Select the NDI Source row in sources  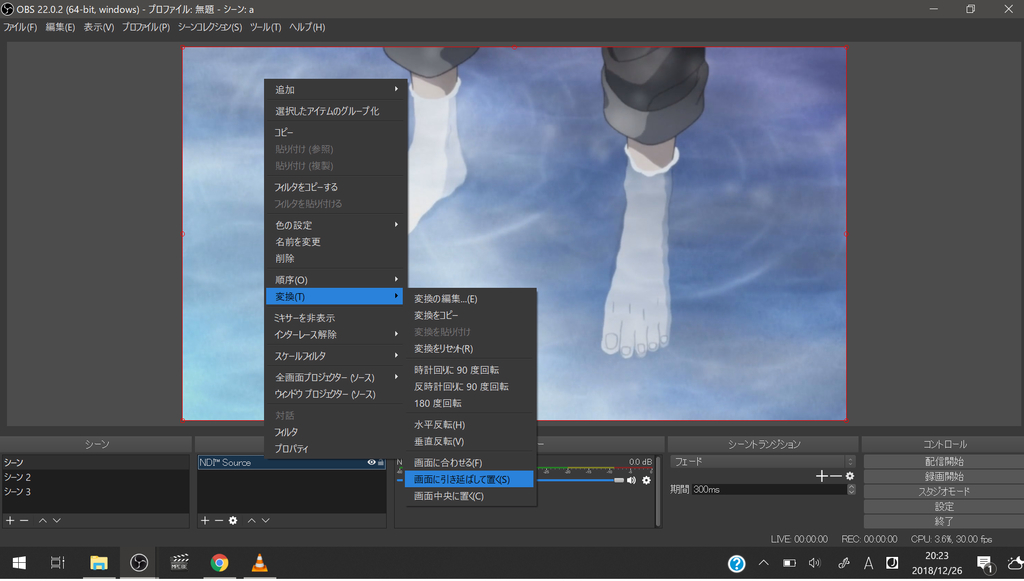pyautogui.click(x=291, y=462)
